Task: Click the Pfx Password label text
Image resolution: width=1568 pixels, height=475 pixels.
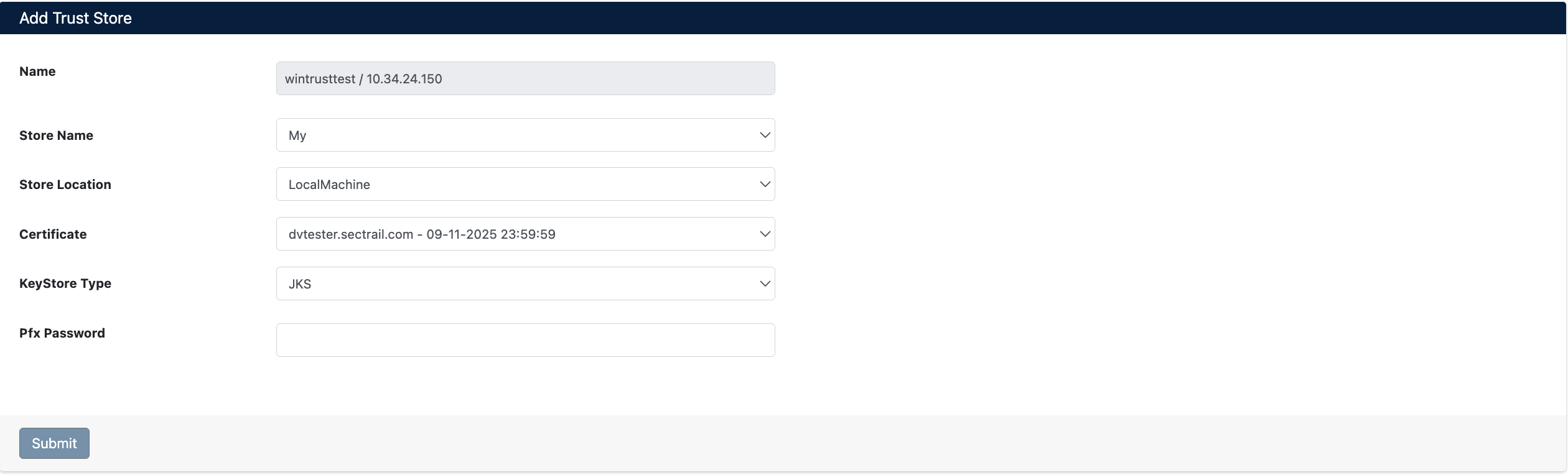Action: pos(62,333)
